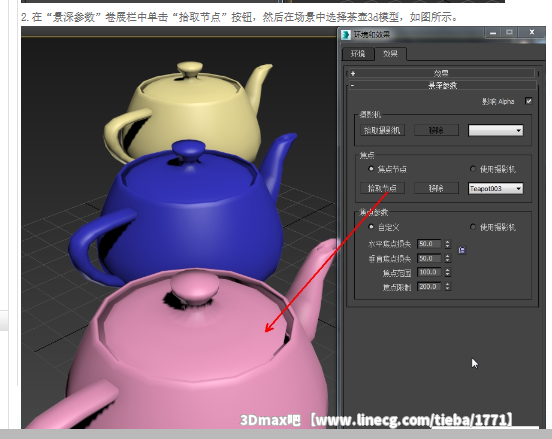Click the 焦点限制 200.0 field
Image resolution: width=552 pixels, height=439 pixels.
(429, 287)
